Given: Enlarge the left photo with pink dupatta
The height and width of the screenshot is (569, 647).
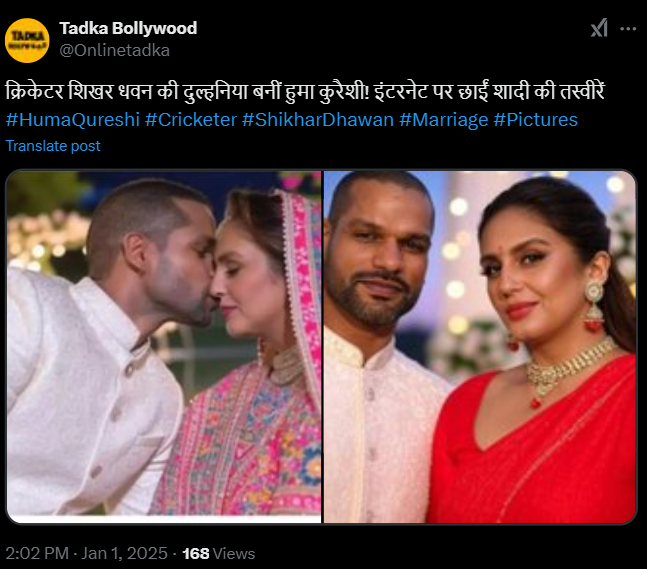Looking at the screenshot, I should pos(164,347).
